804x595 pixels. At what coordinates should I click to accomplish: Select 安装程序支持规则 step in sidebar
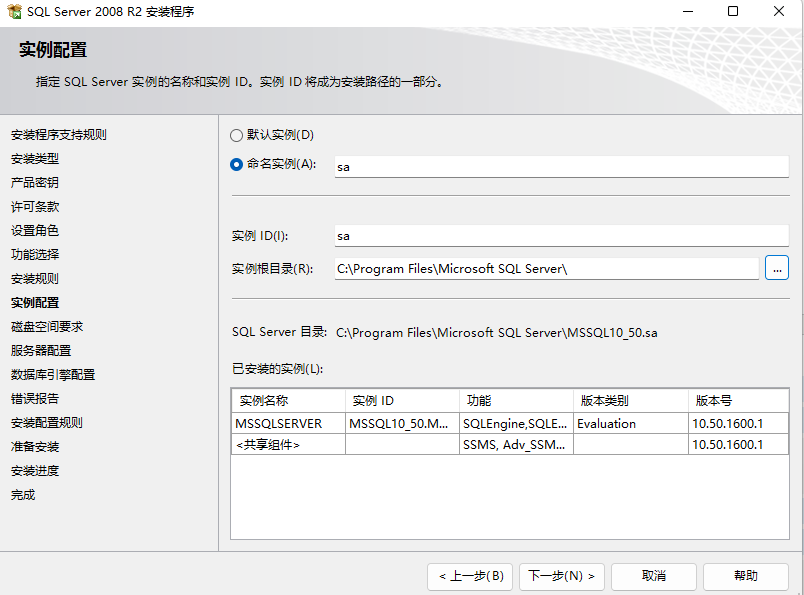pos(58,135)
